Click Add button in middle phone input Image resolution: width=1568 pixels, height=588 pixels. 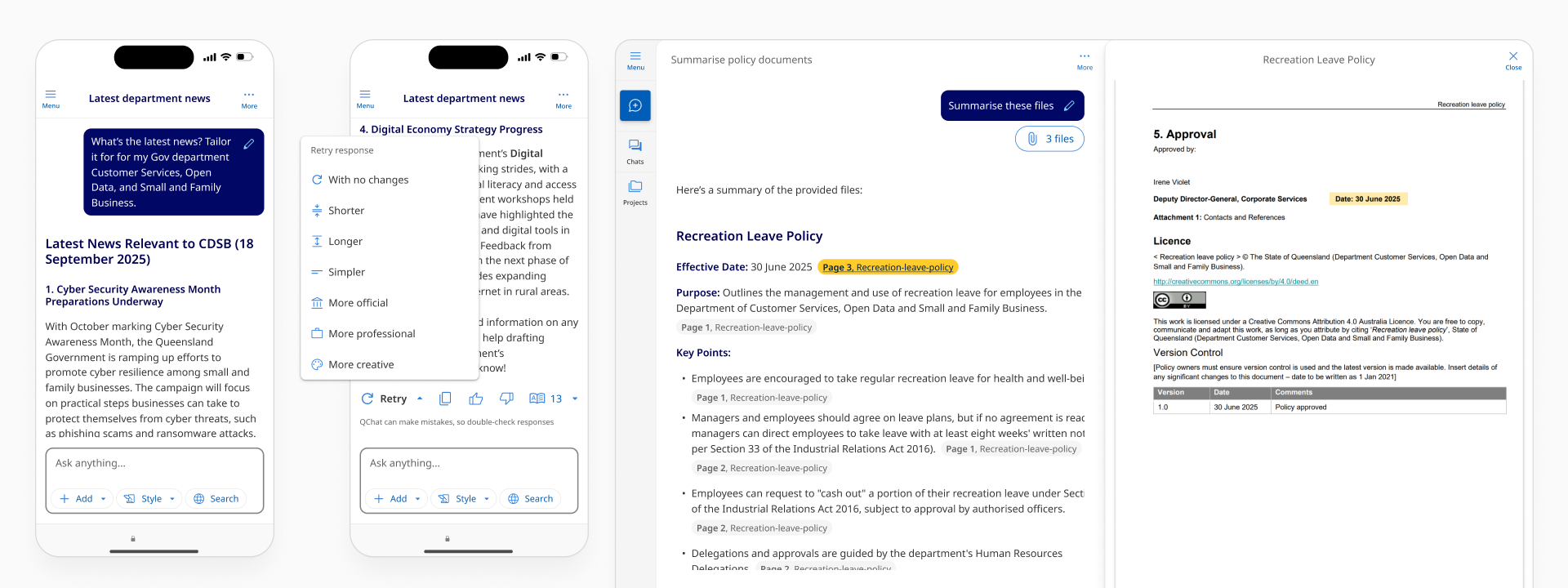click(x=390, y=499)
